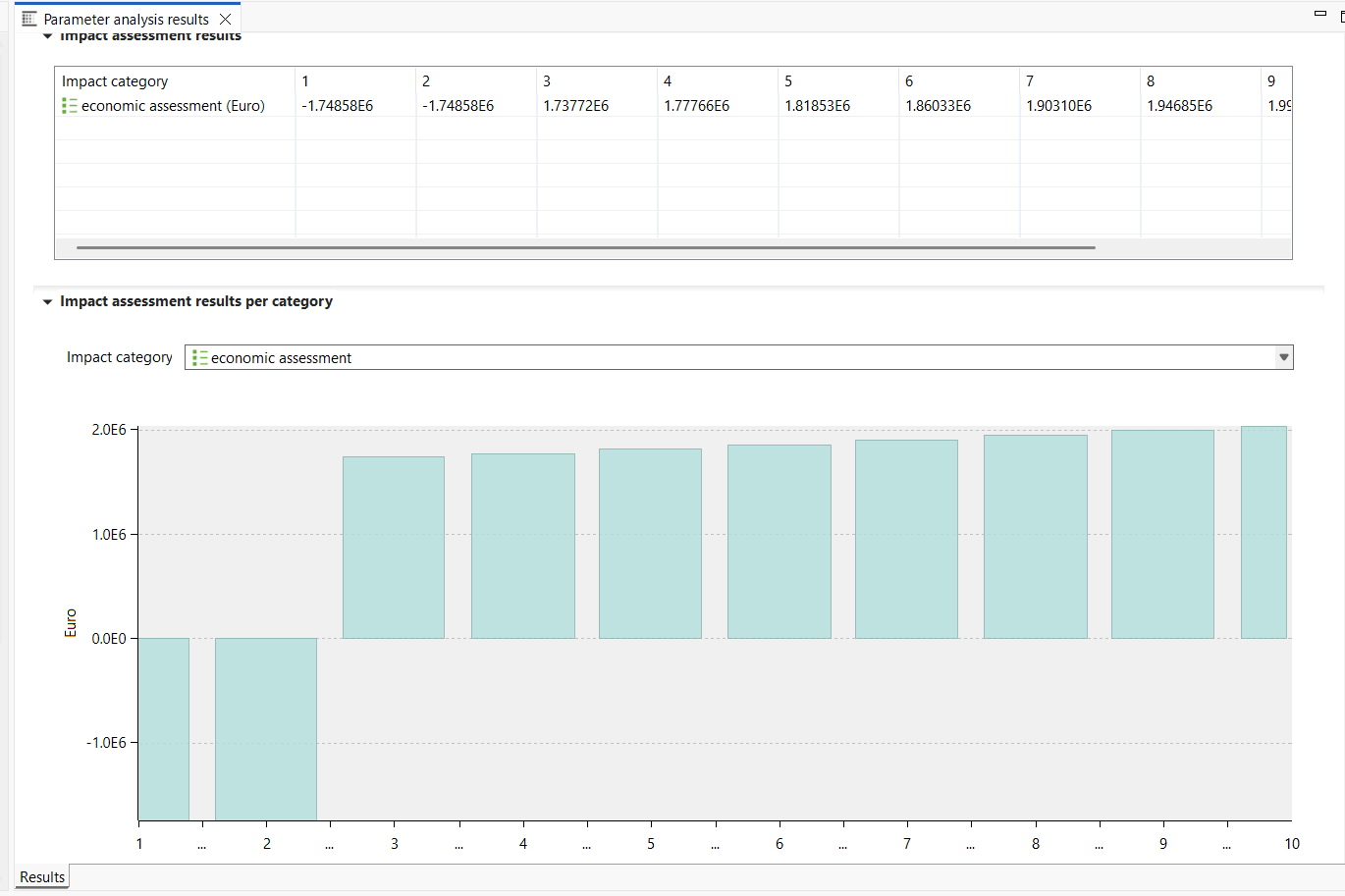Viewport: 1345px width, 896px height.
Task: Select the economic assessment (Euro) row label
Action: click(173, 106)
